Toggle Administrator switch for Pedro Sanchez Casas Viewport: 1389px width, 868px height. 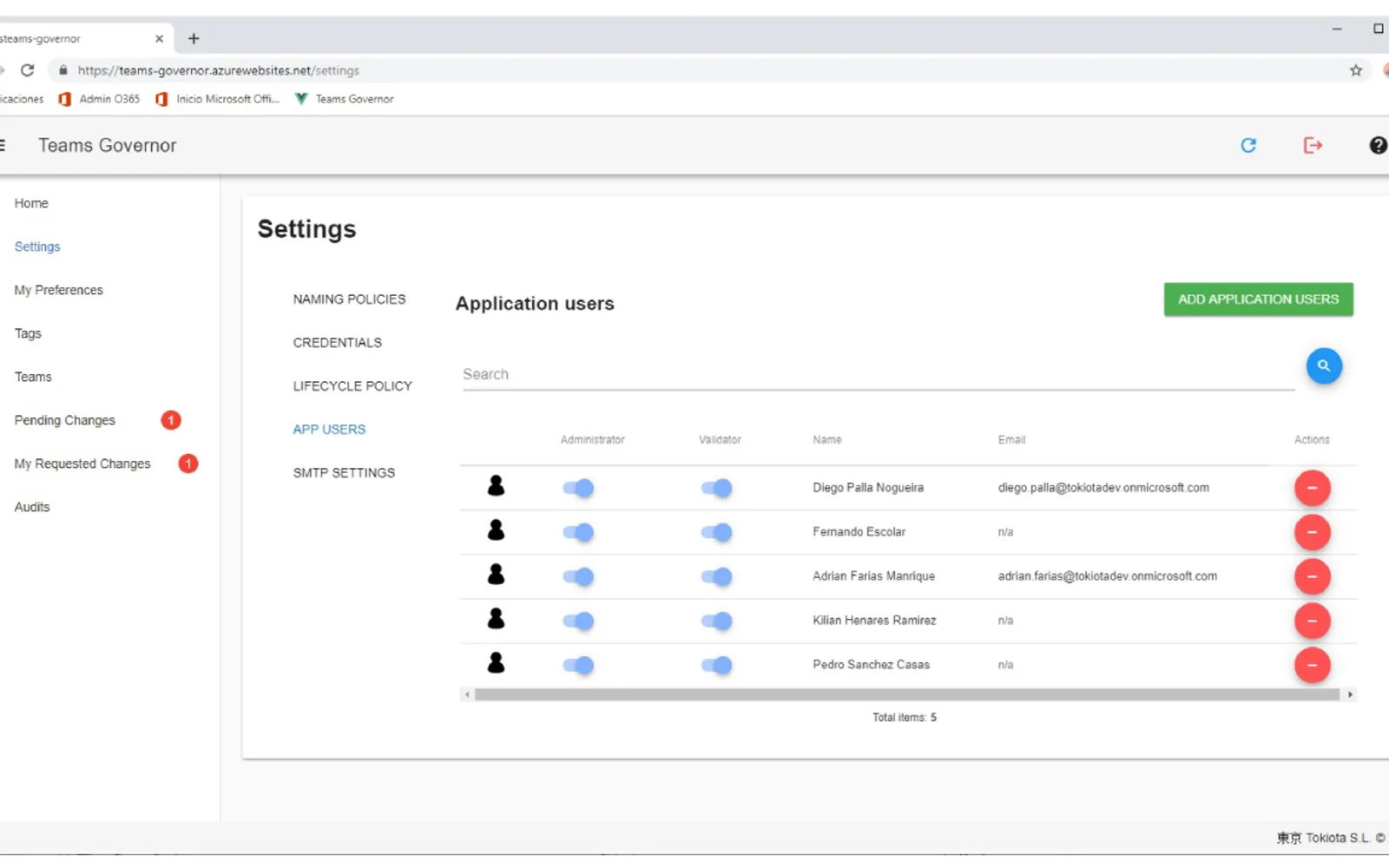click(578, 665)
